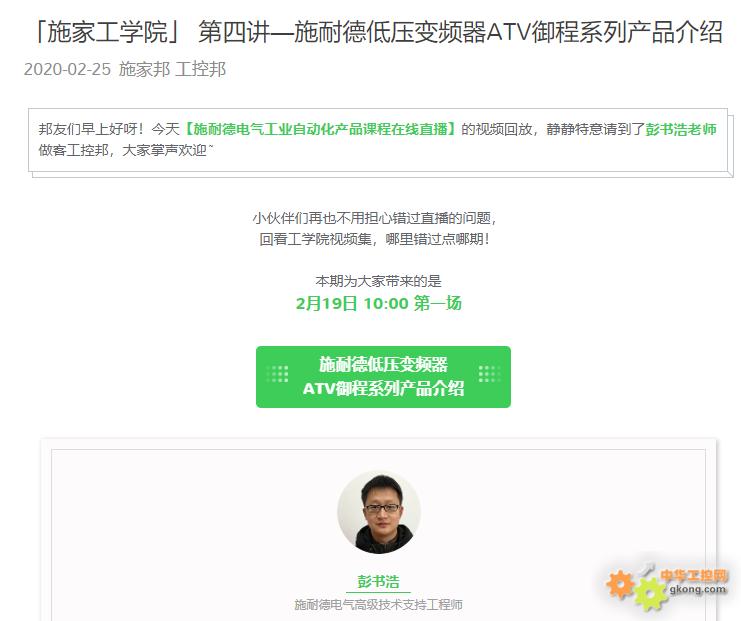Click the green gear logo icon
Screen dimensions: 741x621
coord(650,594)
